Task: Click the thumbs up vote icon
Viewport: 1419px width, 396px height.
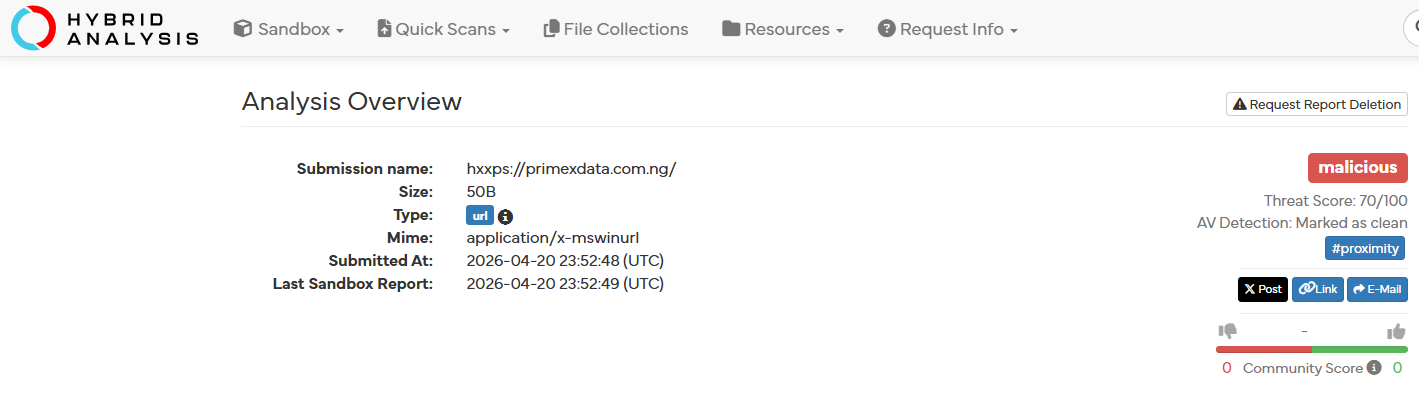Action: point(1397,331)
